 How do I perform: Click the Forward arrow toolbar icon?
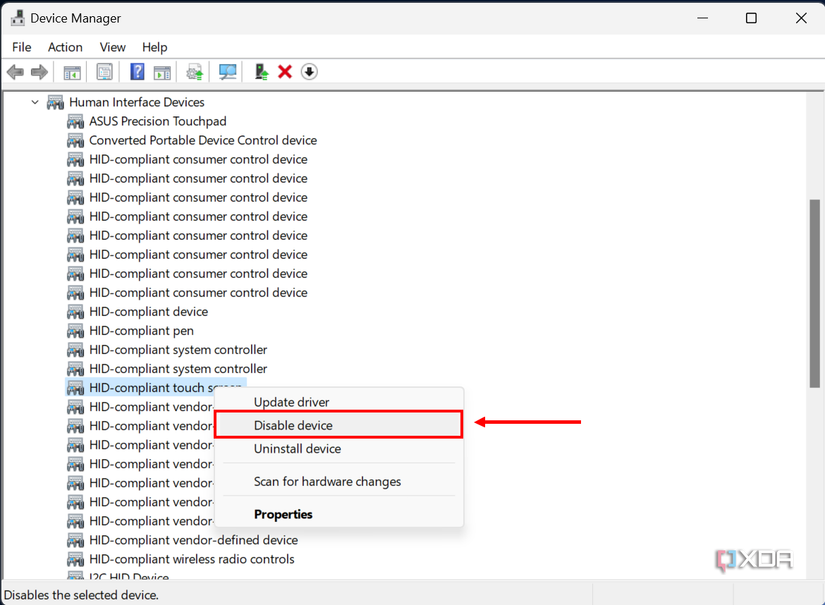pyautogui.click(x=39, y=72)
